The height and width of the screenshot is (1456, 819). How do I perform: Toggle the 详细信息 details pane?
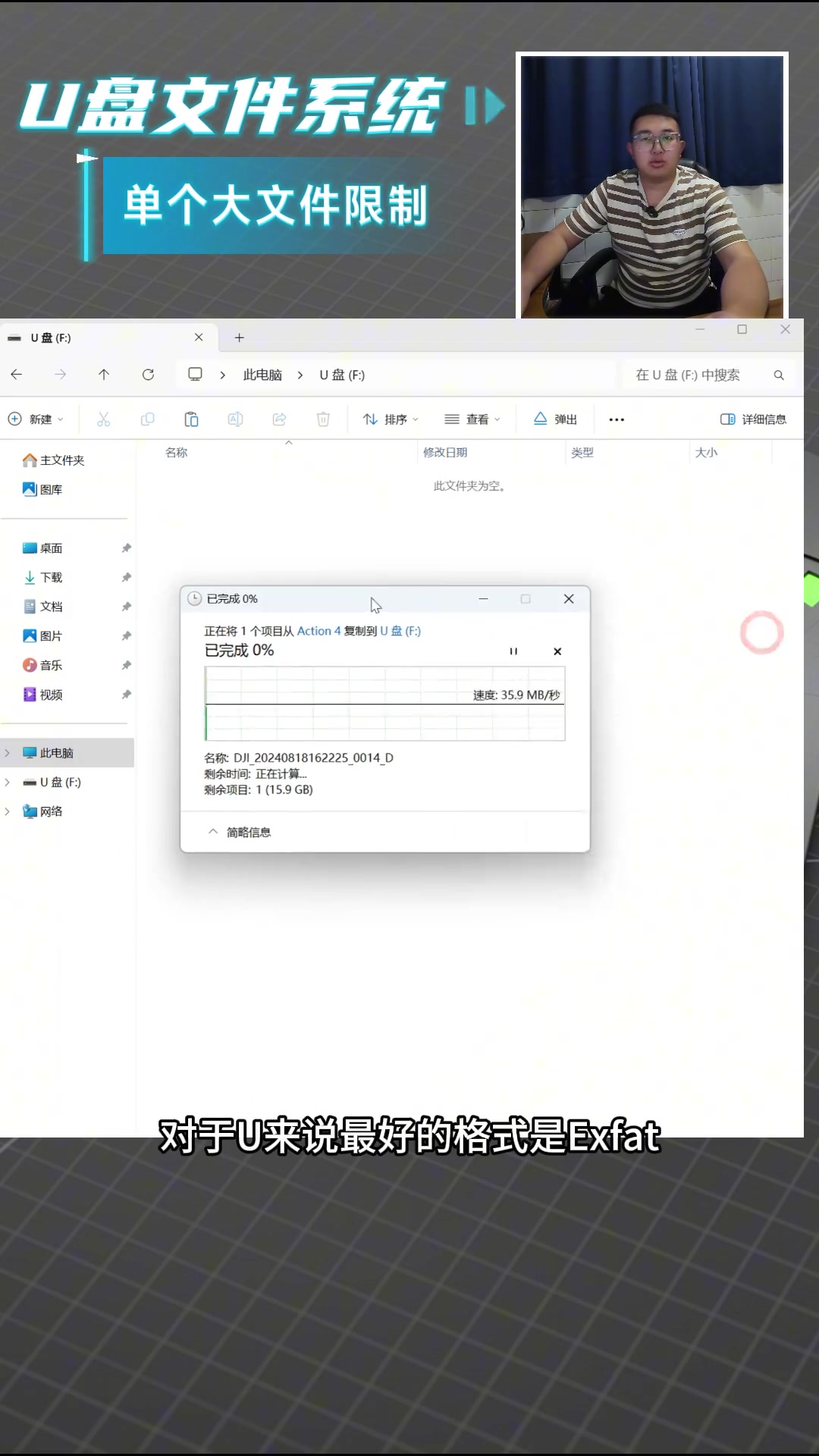(753, 419)
